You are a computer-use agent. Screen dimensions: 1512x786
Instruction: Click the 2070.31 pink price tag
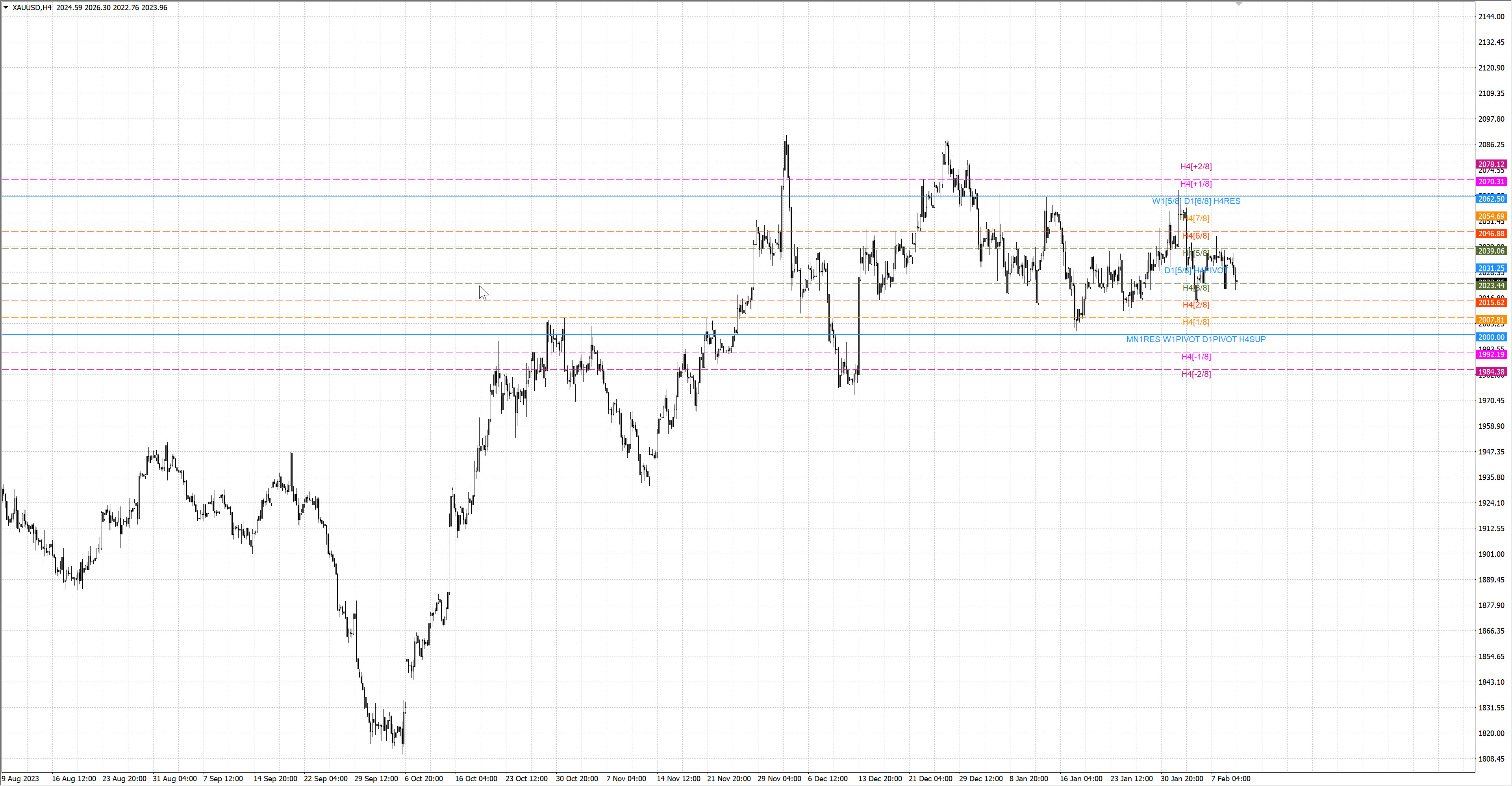(x=1491, y=182)
